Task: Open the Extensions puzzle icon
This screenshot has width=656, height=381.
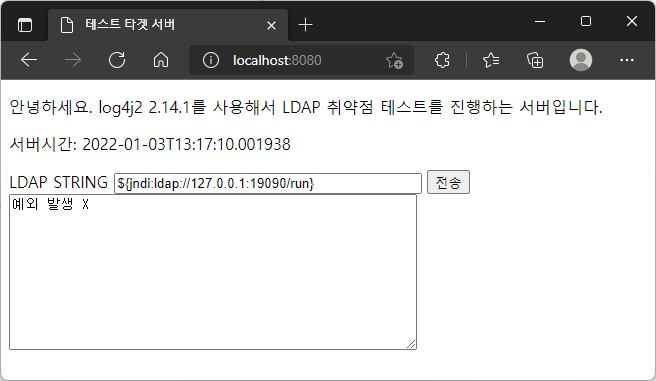Action: pyautogui.click(x=442, y=60)
